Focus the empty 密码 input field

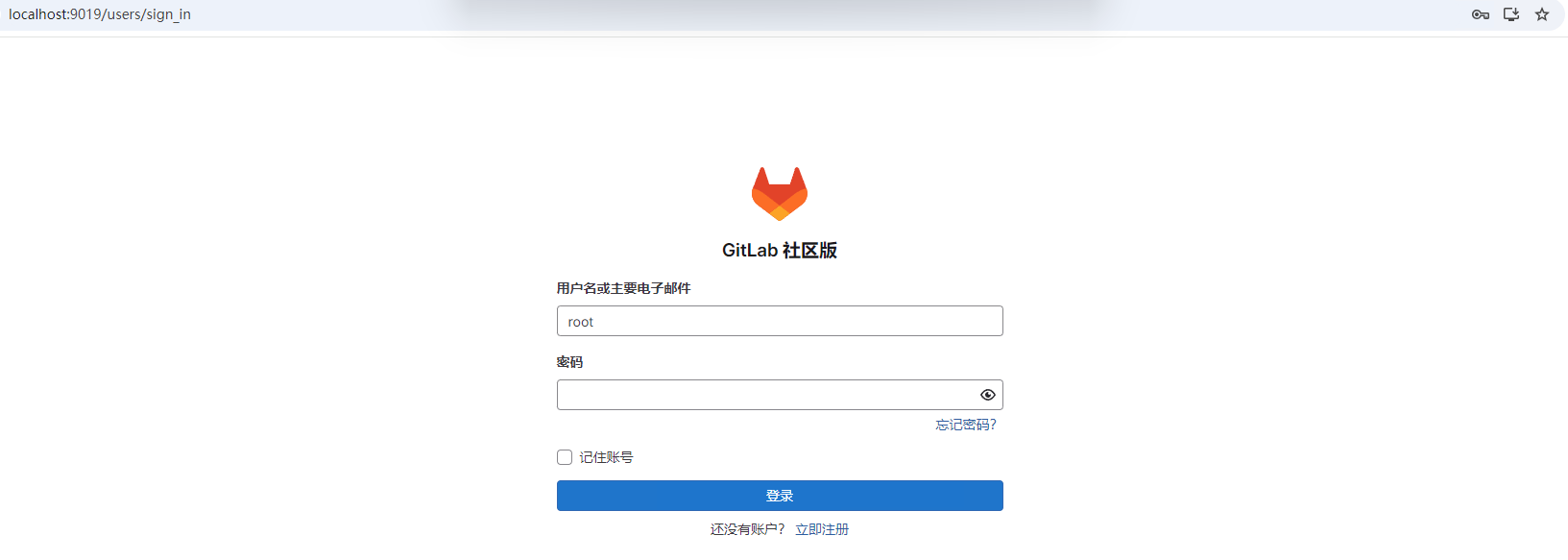point(765,395)
